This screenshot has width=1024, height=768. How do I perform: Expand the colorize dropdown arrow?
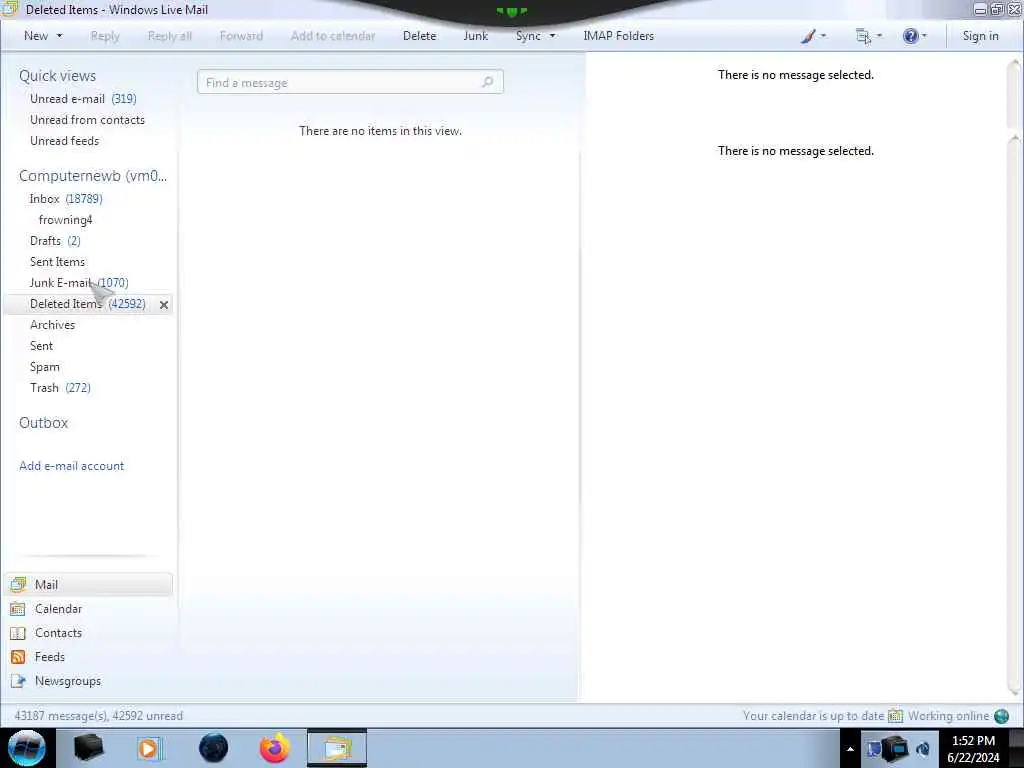click(x=823, y=36)
